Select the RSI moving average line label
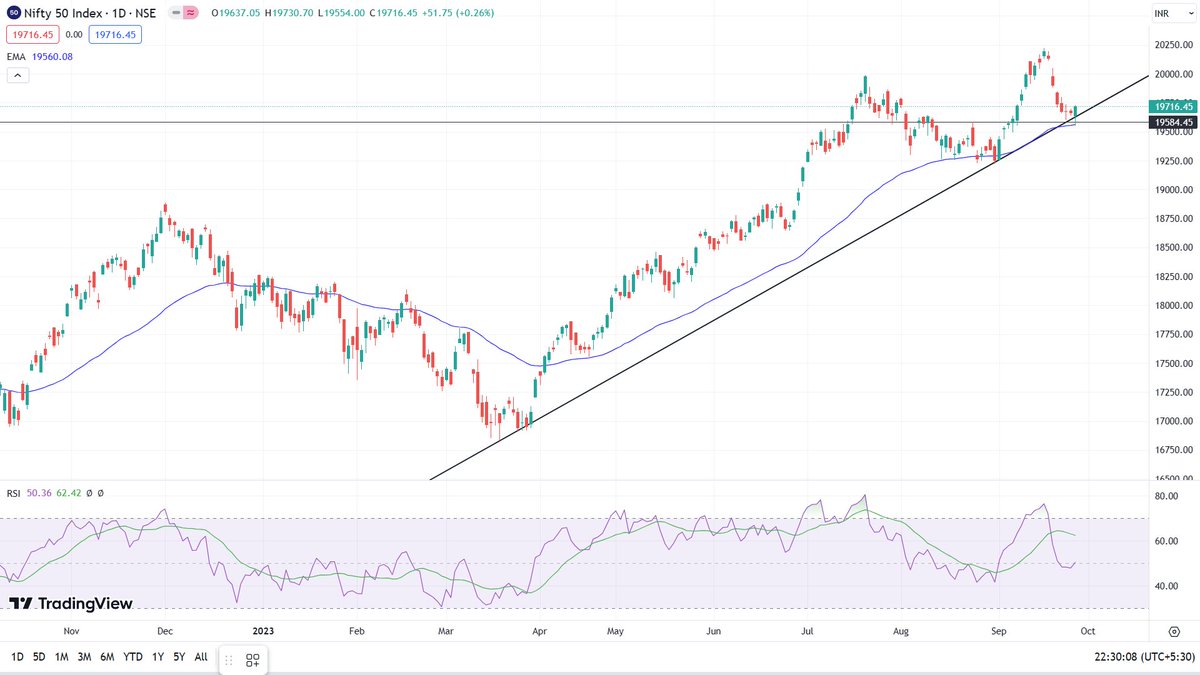1200x675 pixels. [x=69, y=492]
